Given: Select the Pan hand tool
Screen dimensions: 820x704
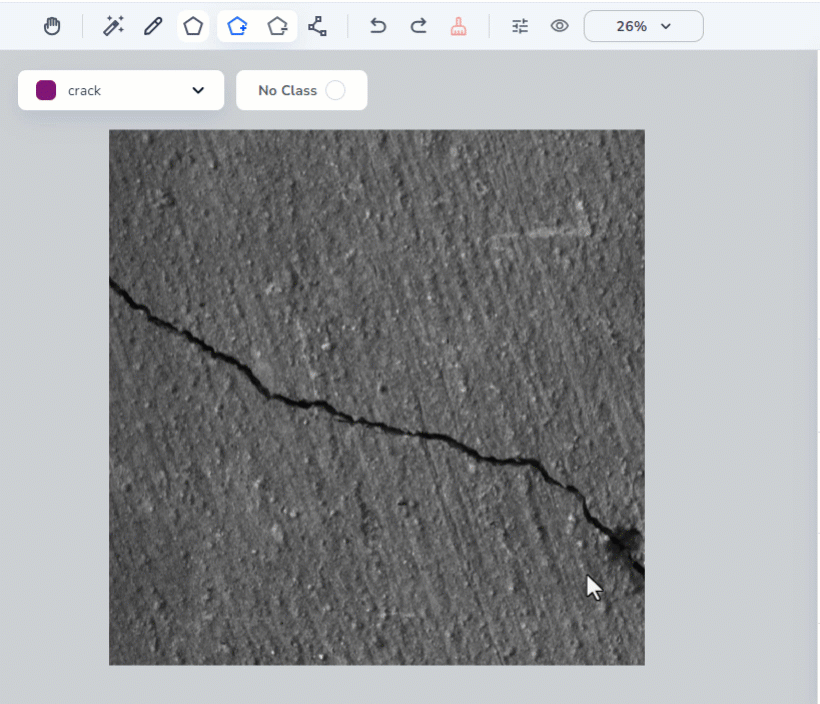Looking at the screenshot, I should [53, 26].
